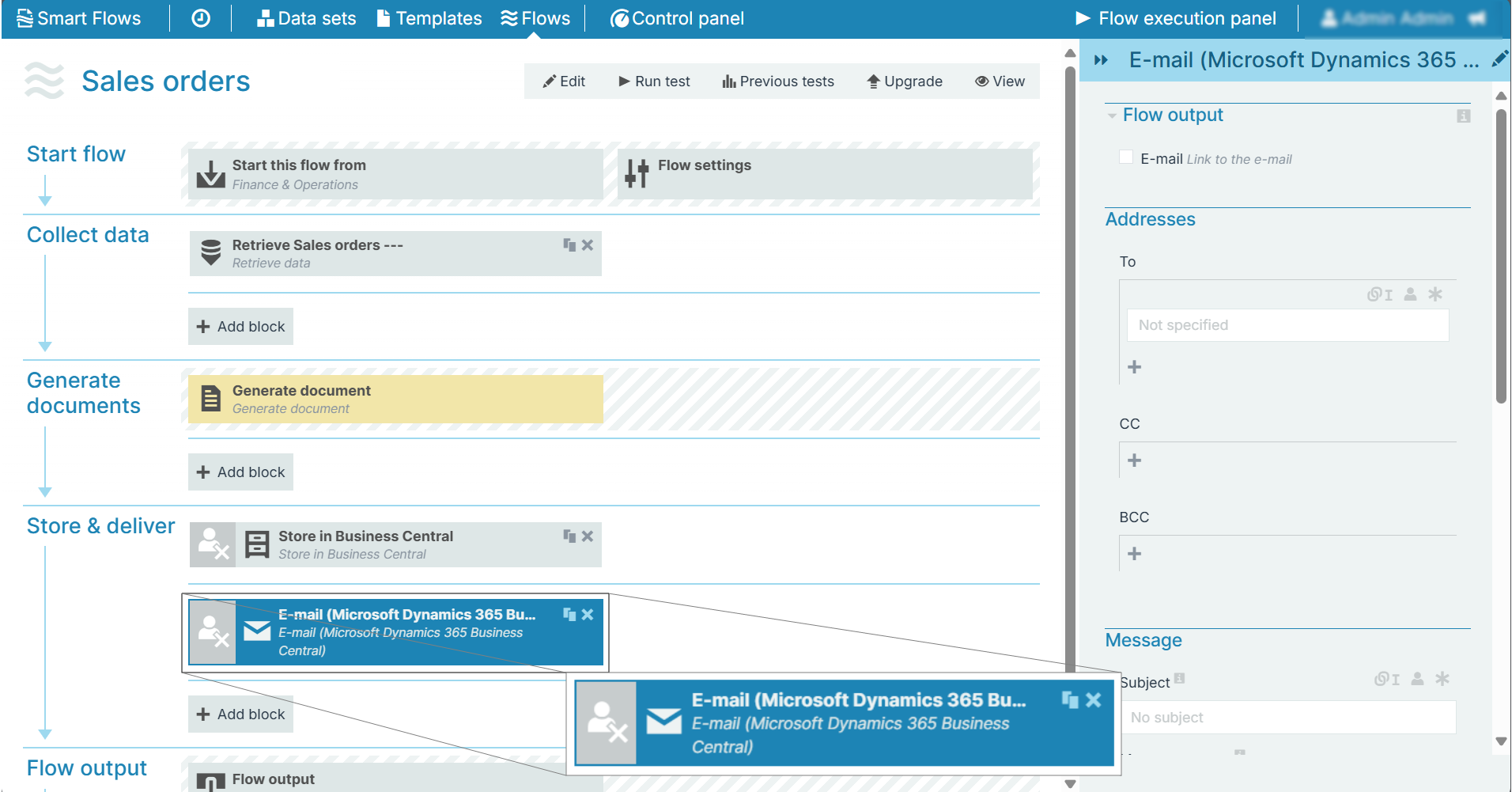Click the condition user icon on Store in Business Central

[x=213, y=544]
